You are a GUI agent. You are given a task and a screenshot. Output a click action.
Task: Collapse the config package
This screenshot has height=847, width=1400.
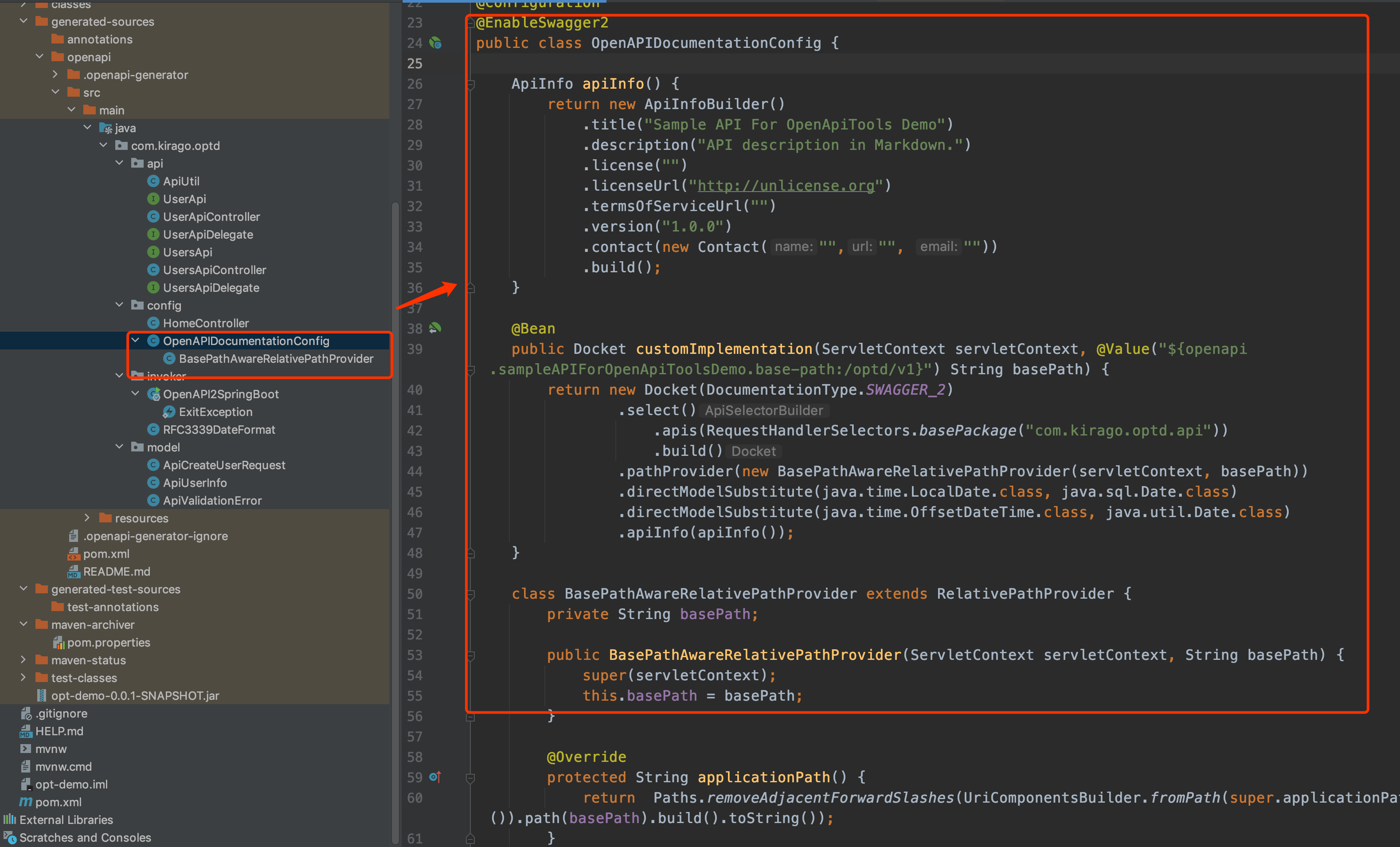pos(119,305)
